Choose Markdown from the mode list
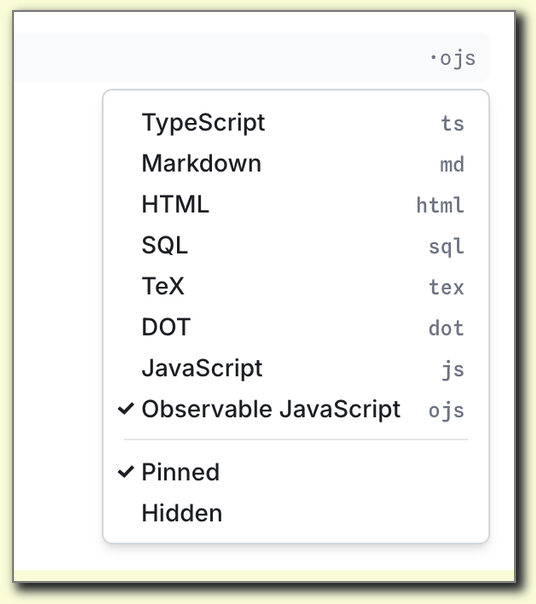This screenshot has height=604, width=536. click(296, 164)
